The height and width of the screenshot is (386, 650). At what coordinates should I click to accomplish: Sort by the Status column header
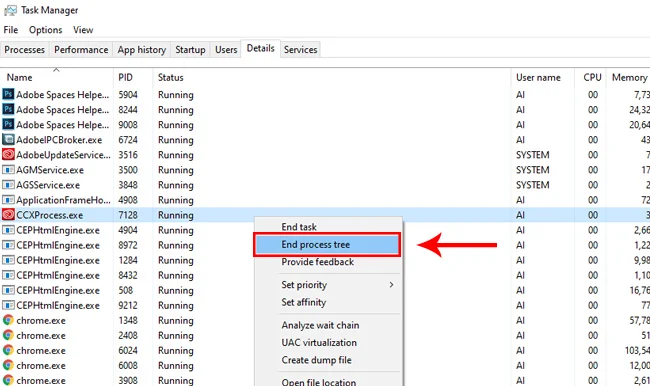pos(332,78)
